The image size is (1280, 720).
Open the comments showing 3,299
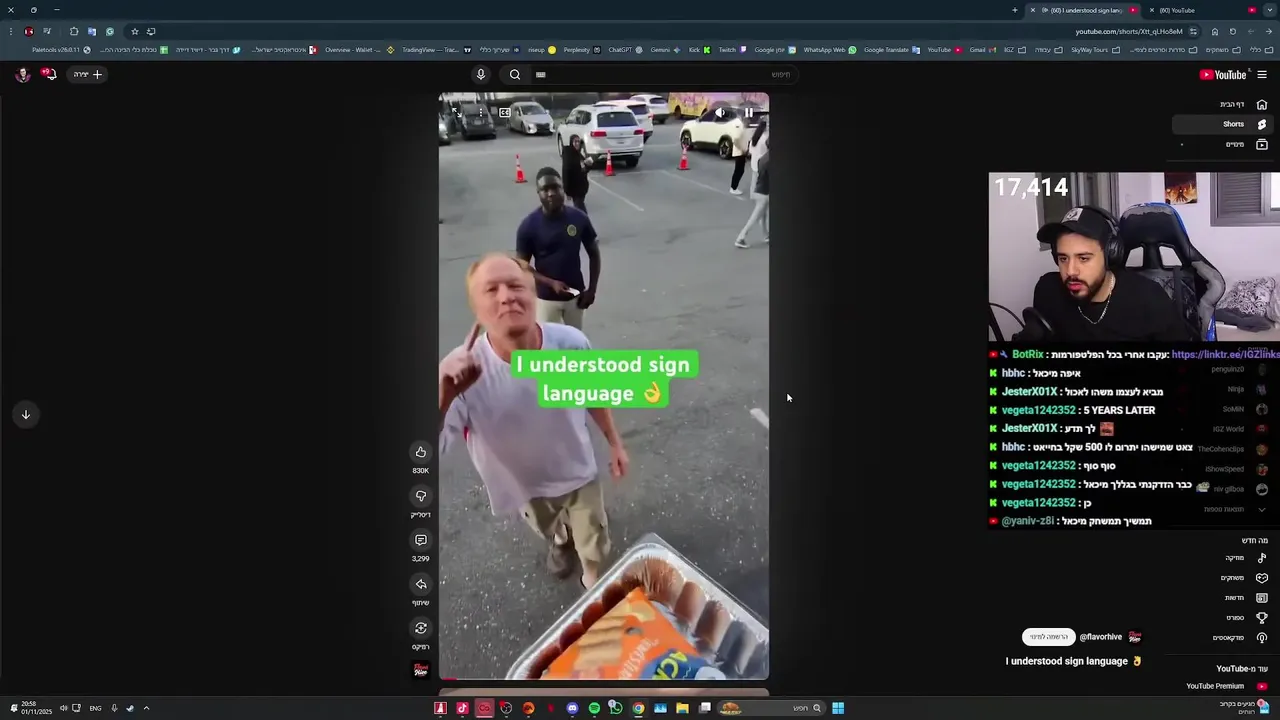coord(421,540)
